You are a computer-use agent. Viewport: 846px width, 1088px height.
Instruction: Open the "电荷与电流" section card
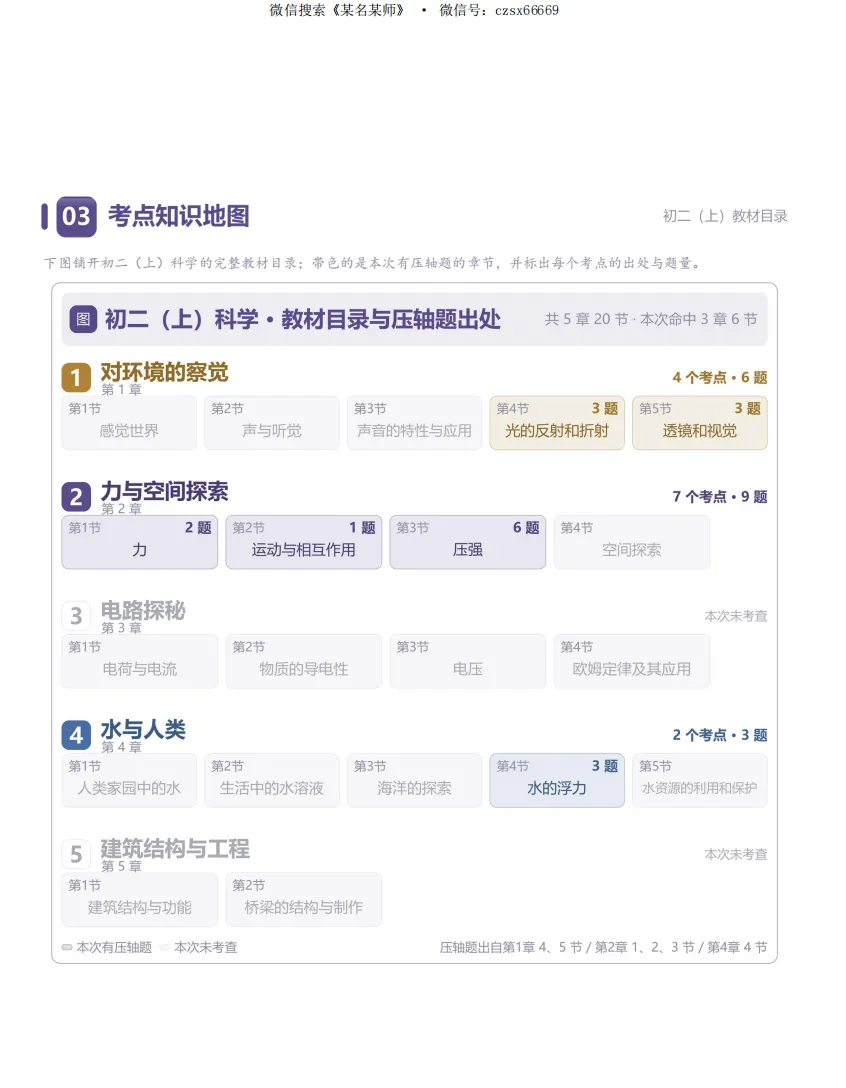139,661
